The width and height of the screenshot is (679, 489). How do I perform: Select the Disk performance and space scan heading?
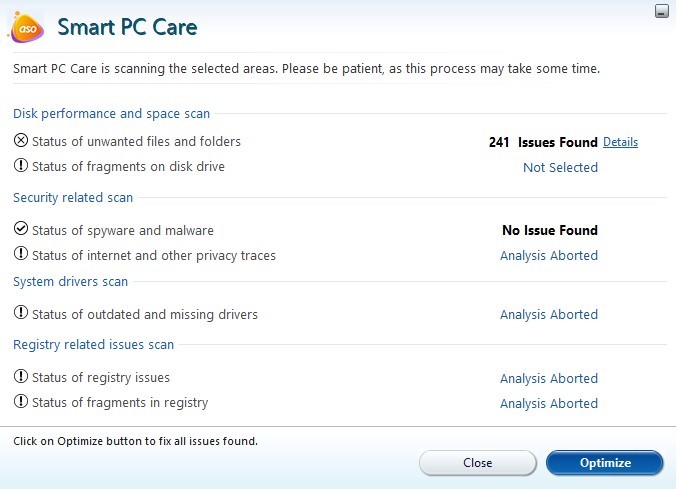click(x=111, y=114)
